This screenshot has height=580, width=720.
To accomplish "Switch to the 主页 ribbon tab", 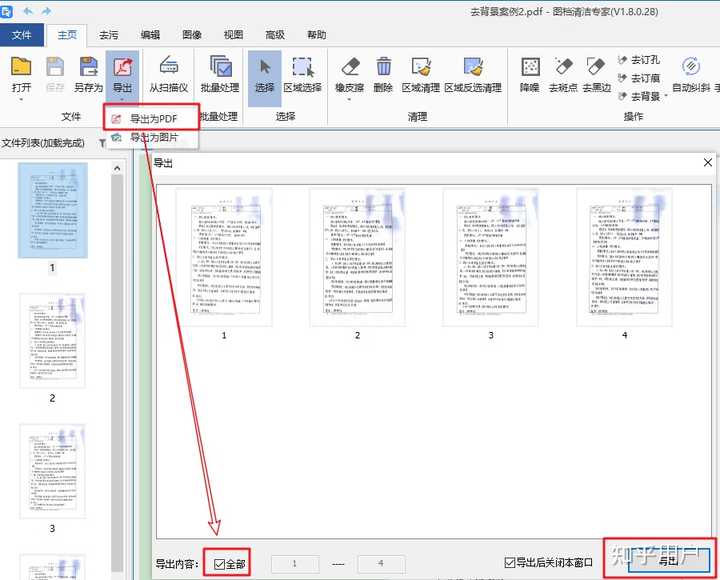I will (67, 35).
